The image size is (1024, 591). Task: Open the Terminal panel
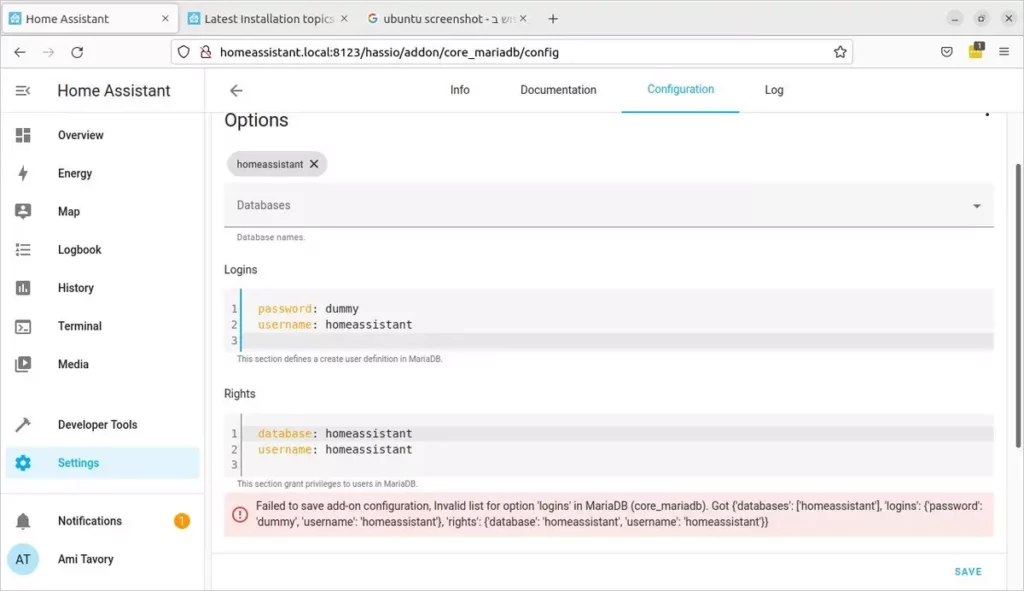(x=103, y=326)
